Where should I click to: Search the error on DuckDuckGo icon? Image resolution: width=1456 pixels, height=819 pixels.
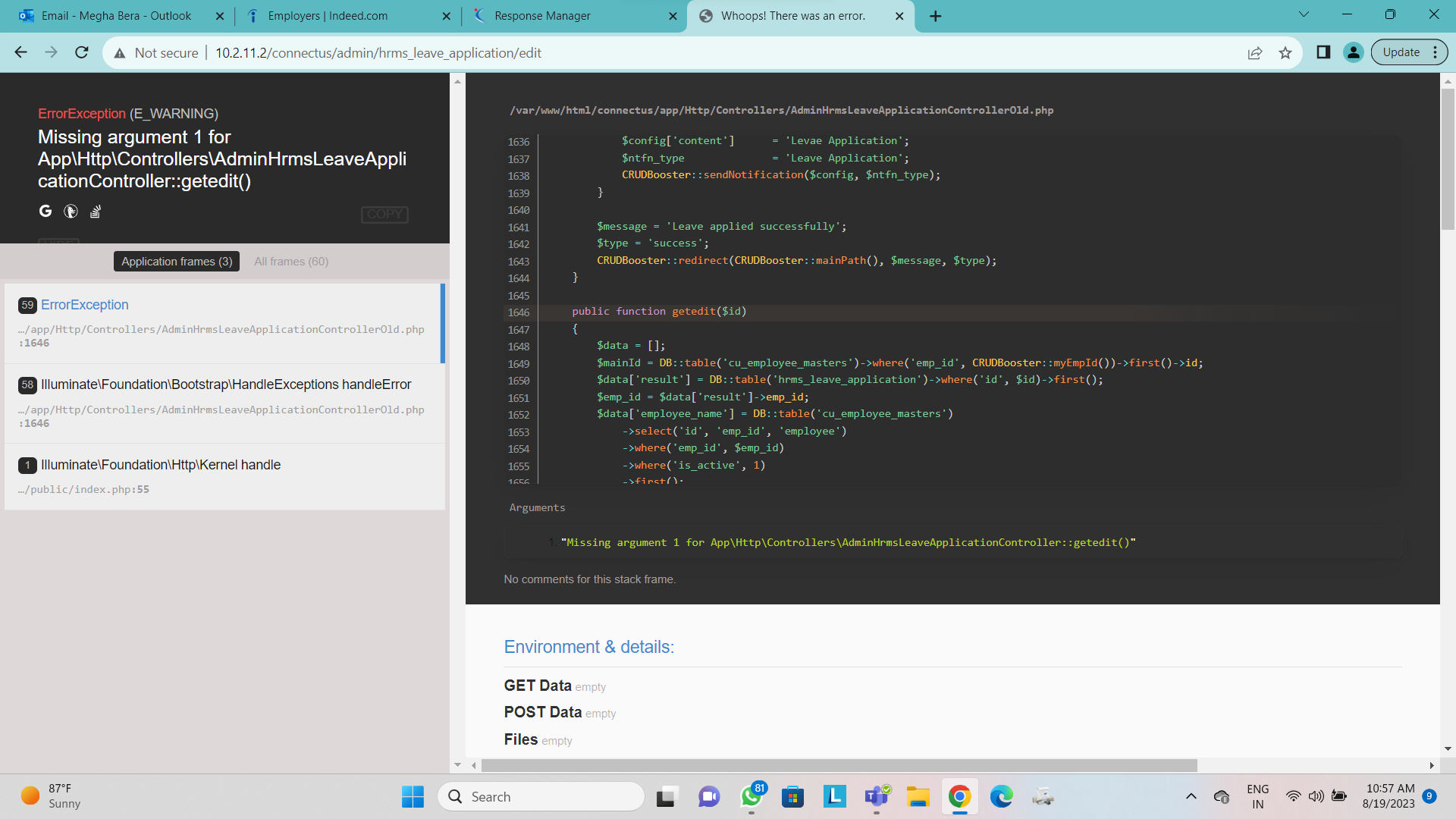pyautogui.click(x=71, y=212)
